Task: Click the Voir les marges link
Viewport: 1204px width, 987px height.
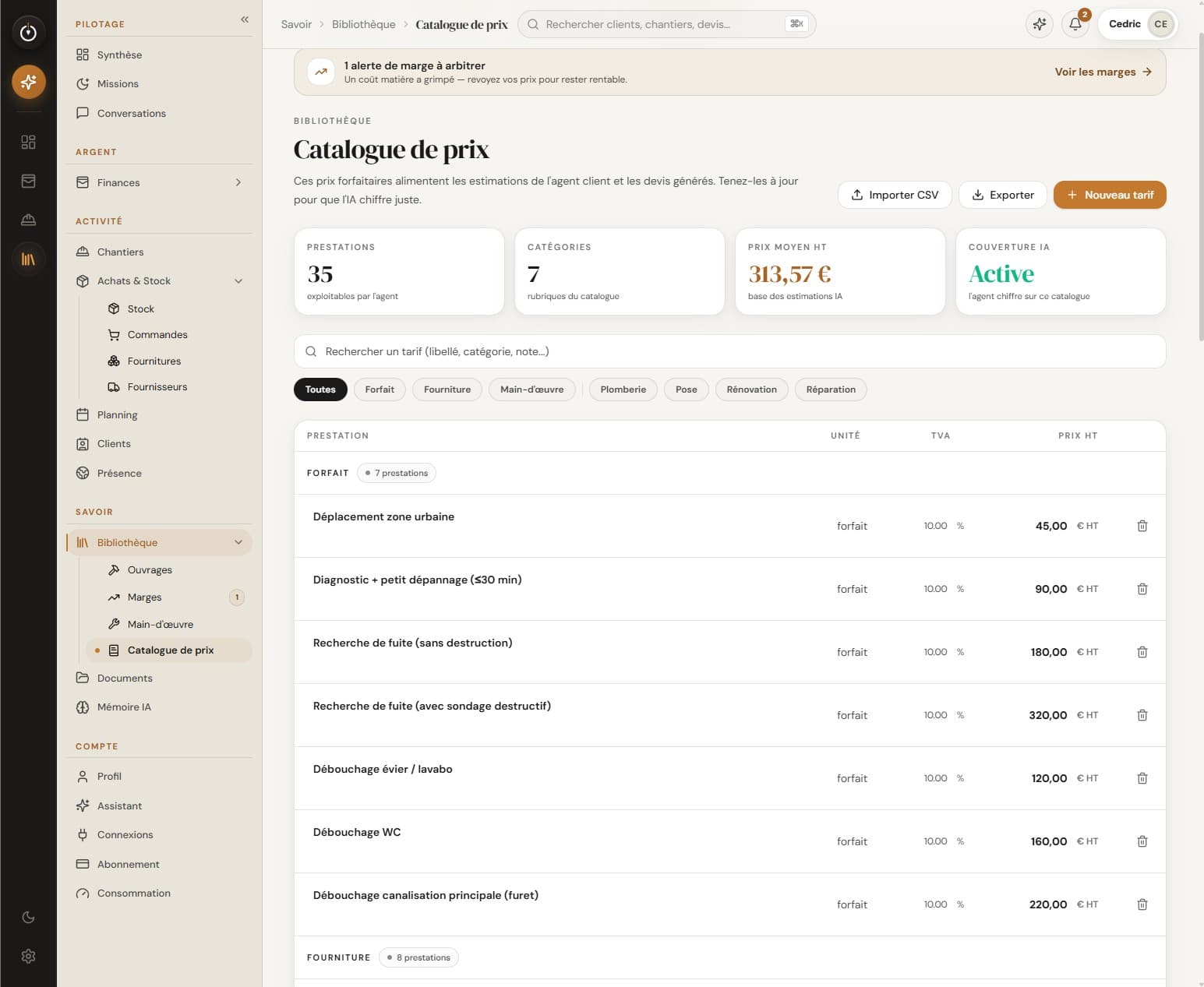Action: coord(1103,72)
